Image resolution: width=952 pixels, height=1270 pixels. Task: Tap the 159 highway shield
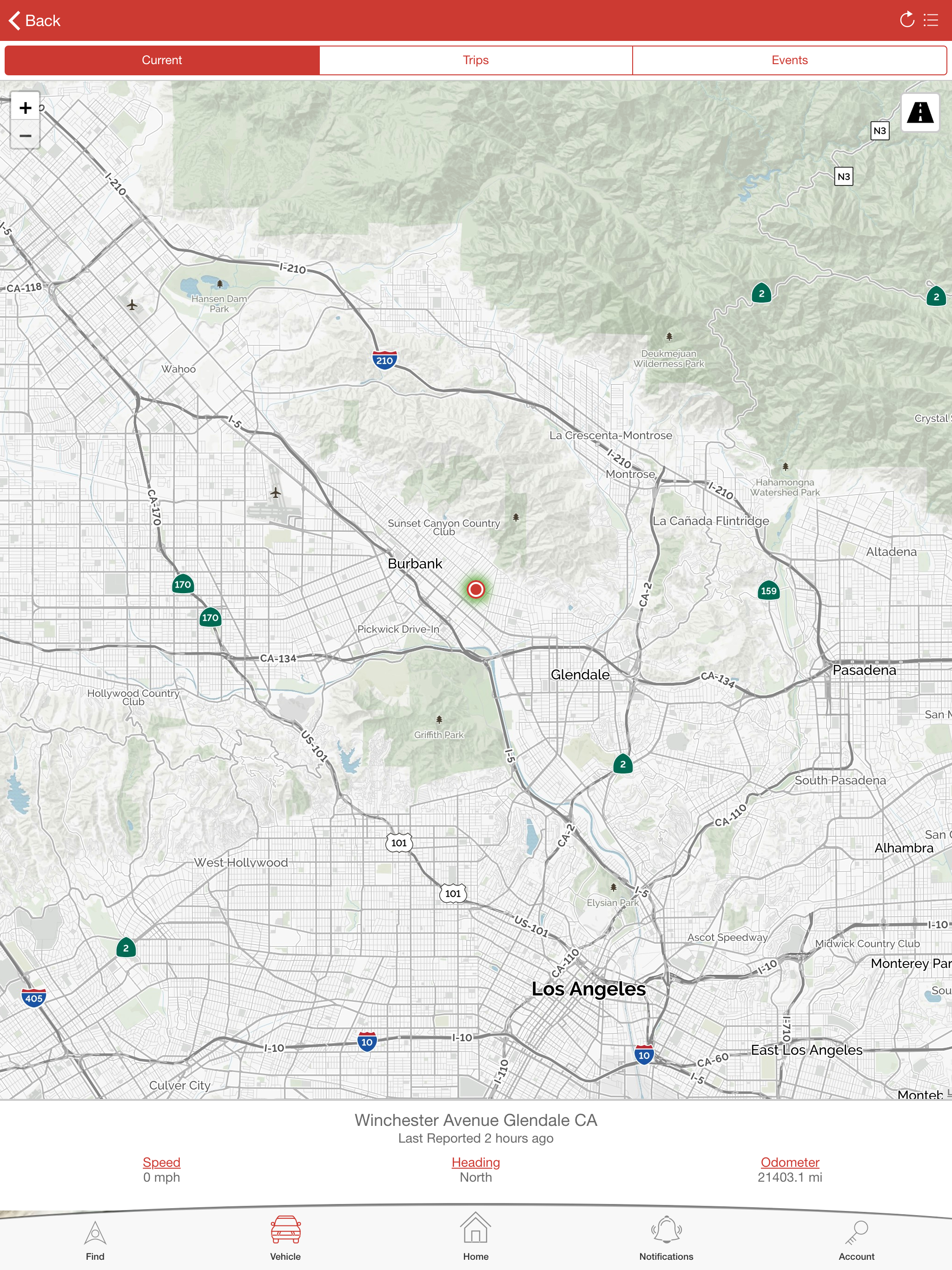tap(768, 590)
